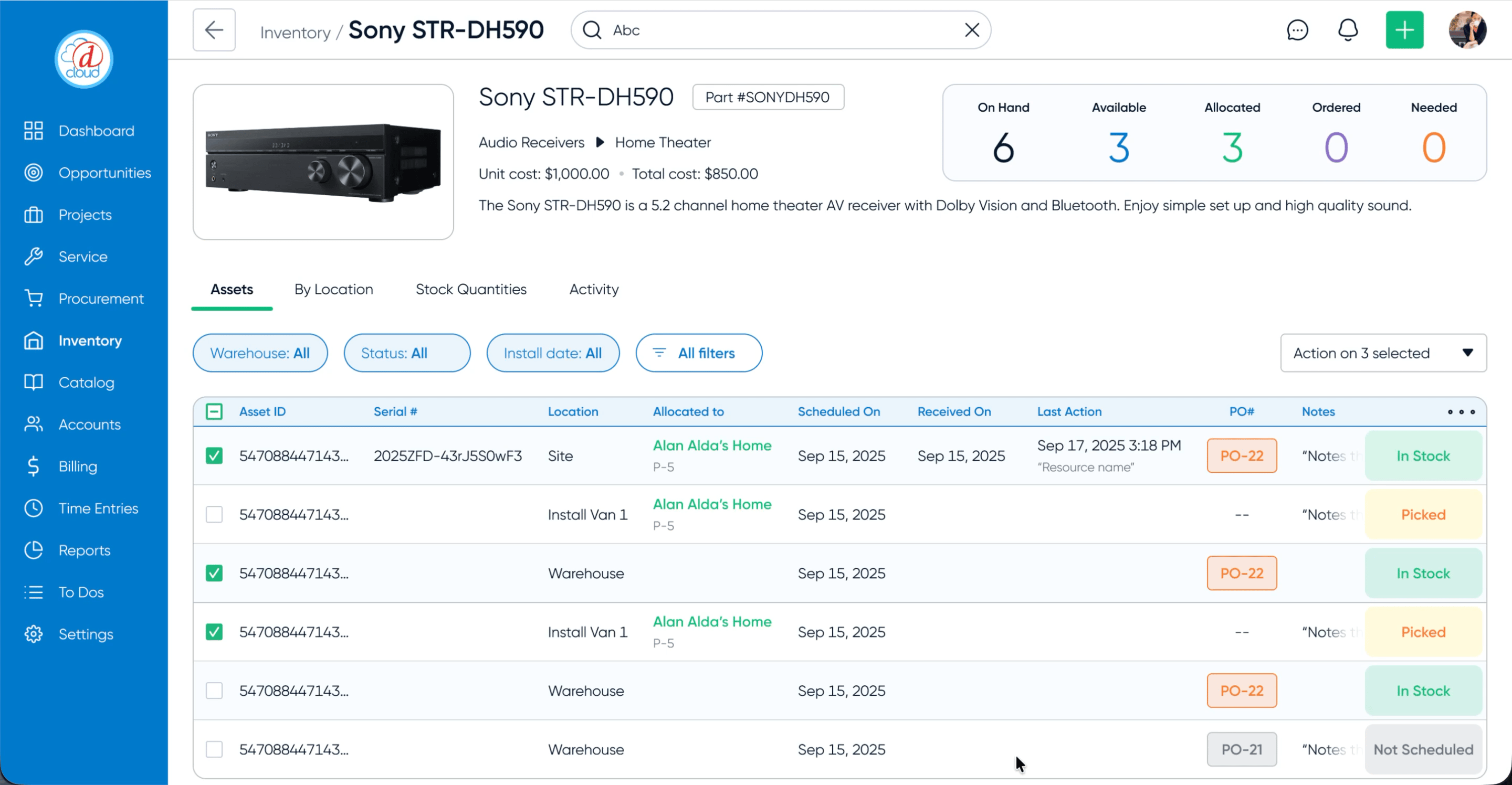Clear the search field with X
Viewport: 1512px width, 785px height.
(971, 30)
